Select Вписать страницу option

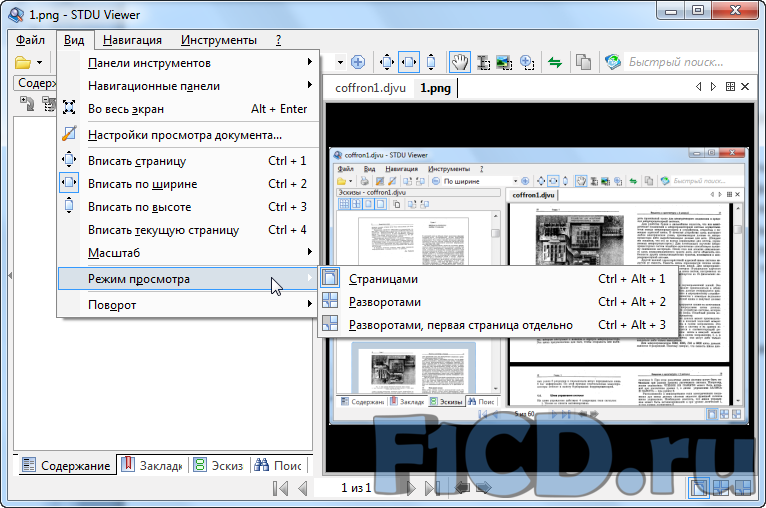point(188,161)
